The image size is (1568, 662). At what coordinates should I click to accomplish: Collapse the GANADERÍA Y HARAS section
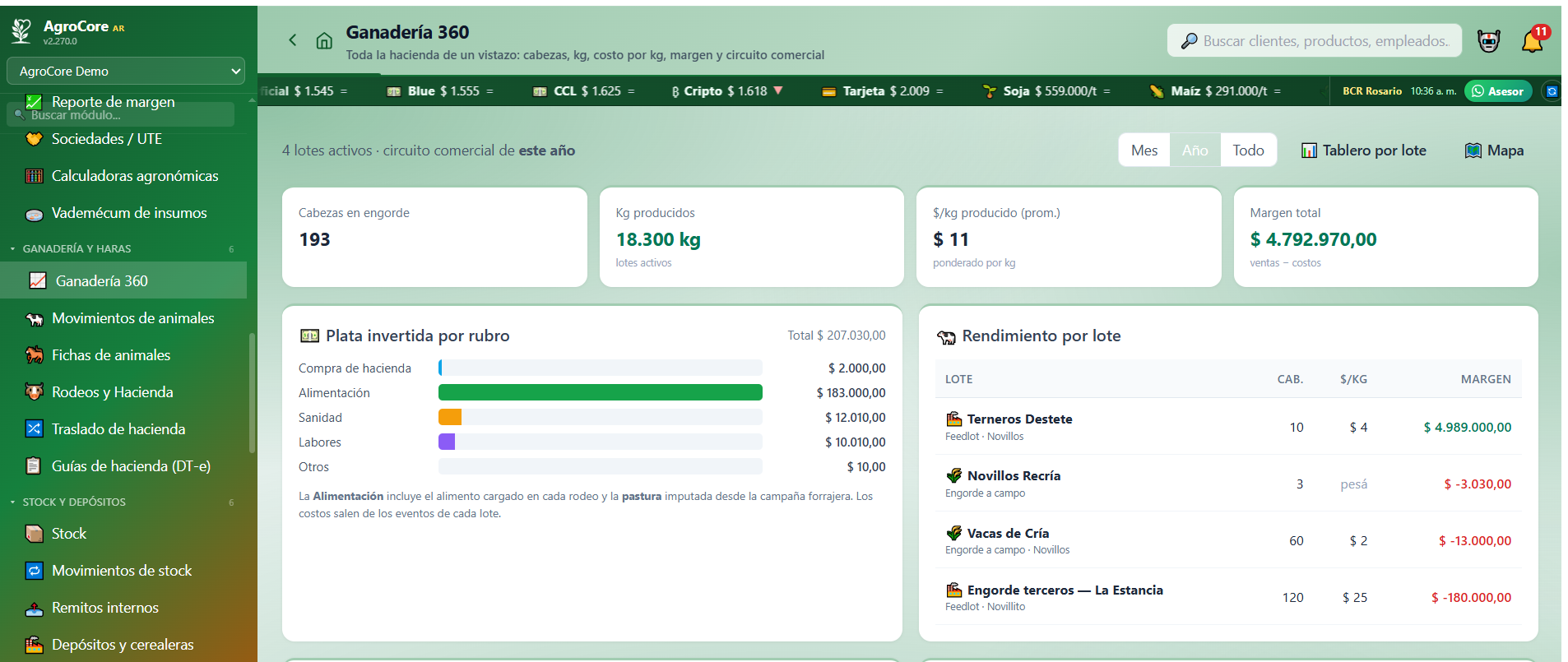pos(123,248)
